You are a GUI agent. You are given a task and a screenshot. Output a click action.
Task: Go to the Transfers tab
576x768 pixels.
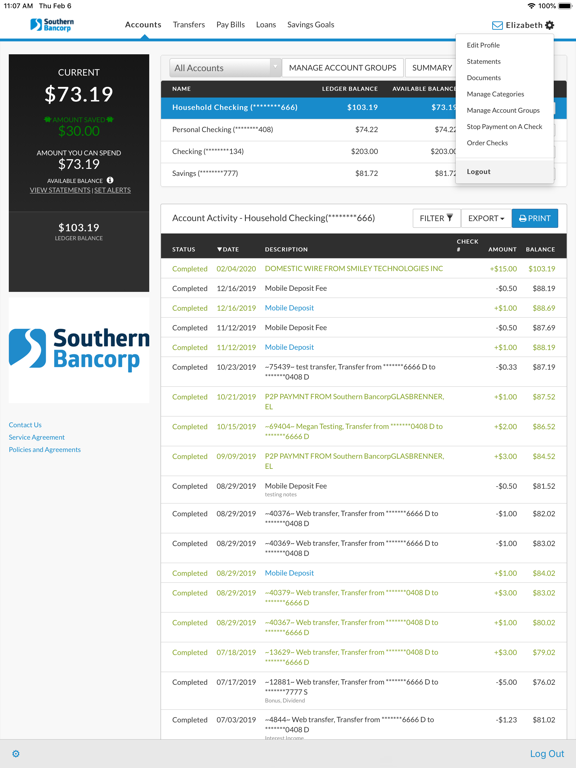(189, 24)
